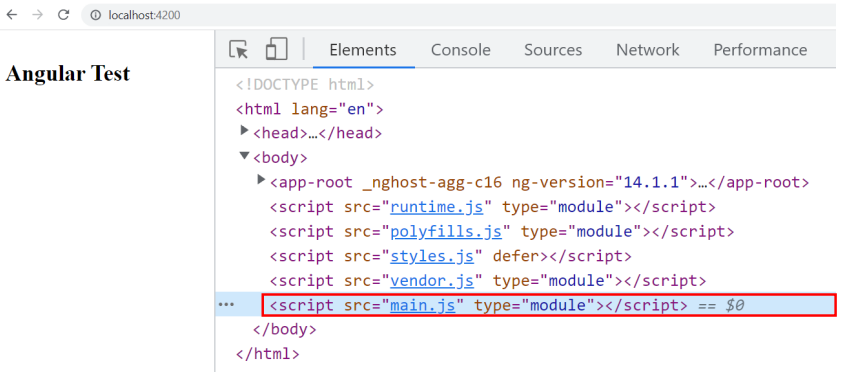The width and height of the screenshot is (841, 378).
Task: Switch to the Console tab
Action: coord(461,50)
